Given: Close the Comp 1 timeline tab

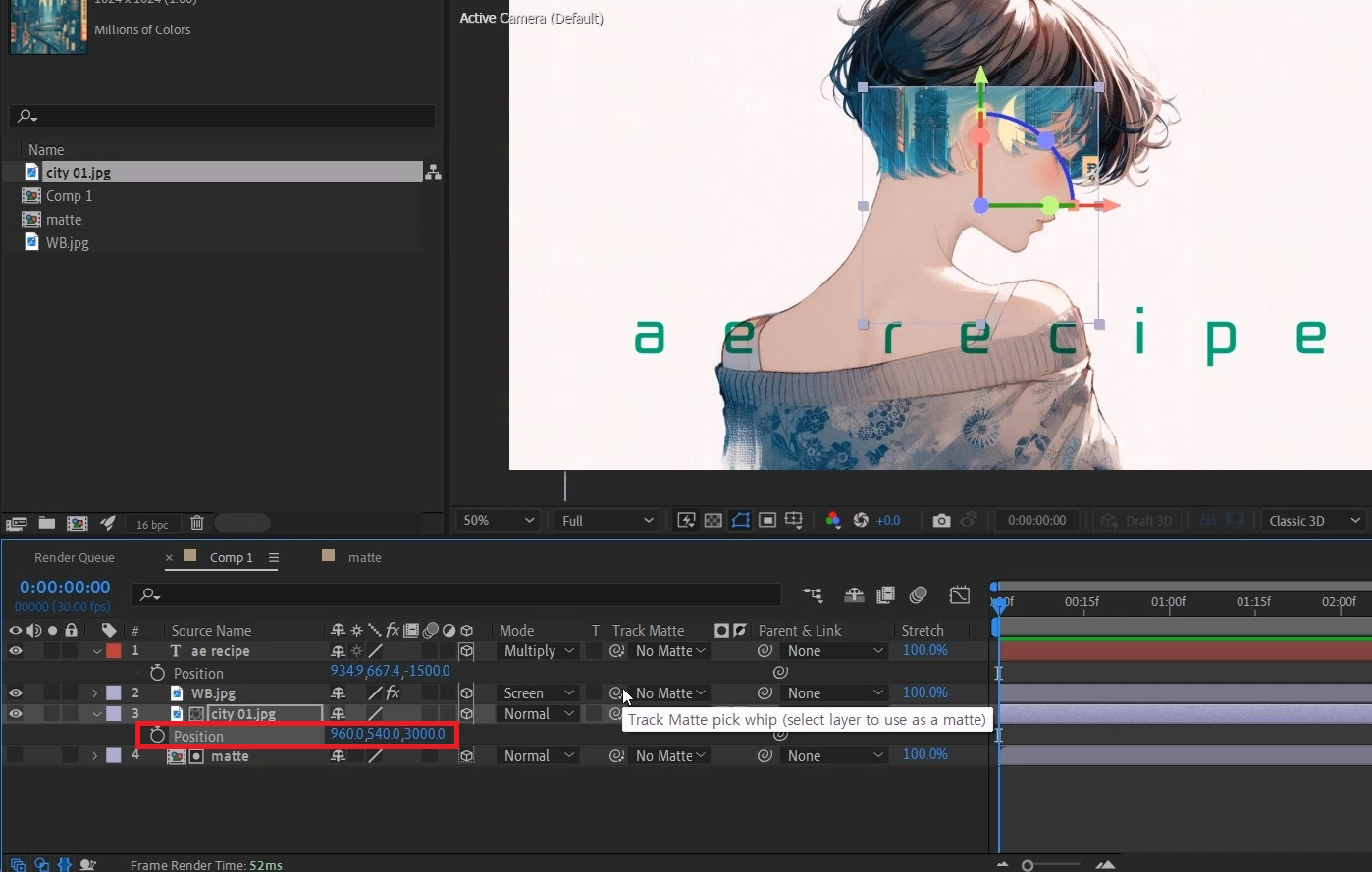Looking at the screenshot, I should pyautogui.click(x=169, y=557).
